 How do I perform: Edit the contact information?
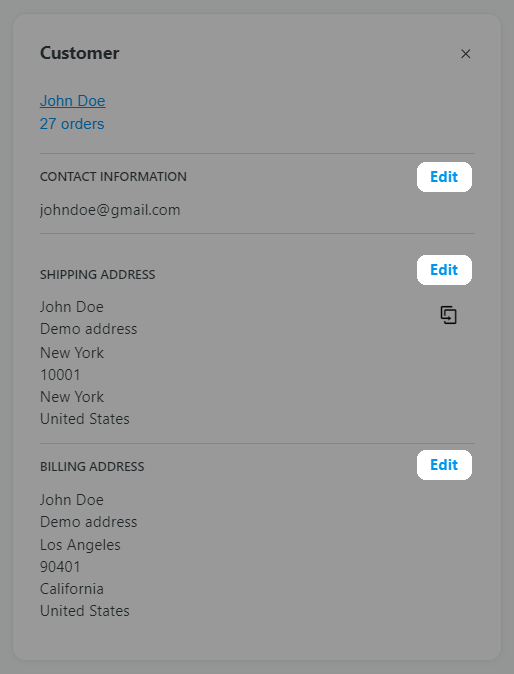click(x=444, y=177)
